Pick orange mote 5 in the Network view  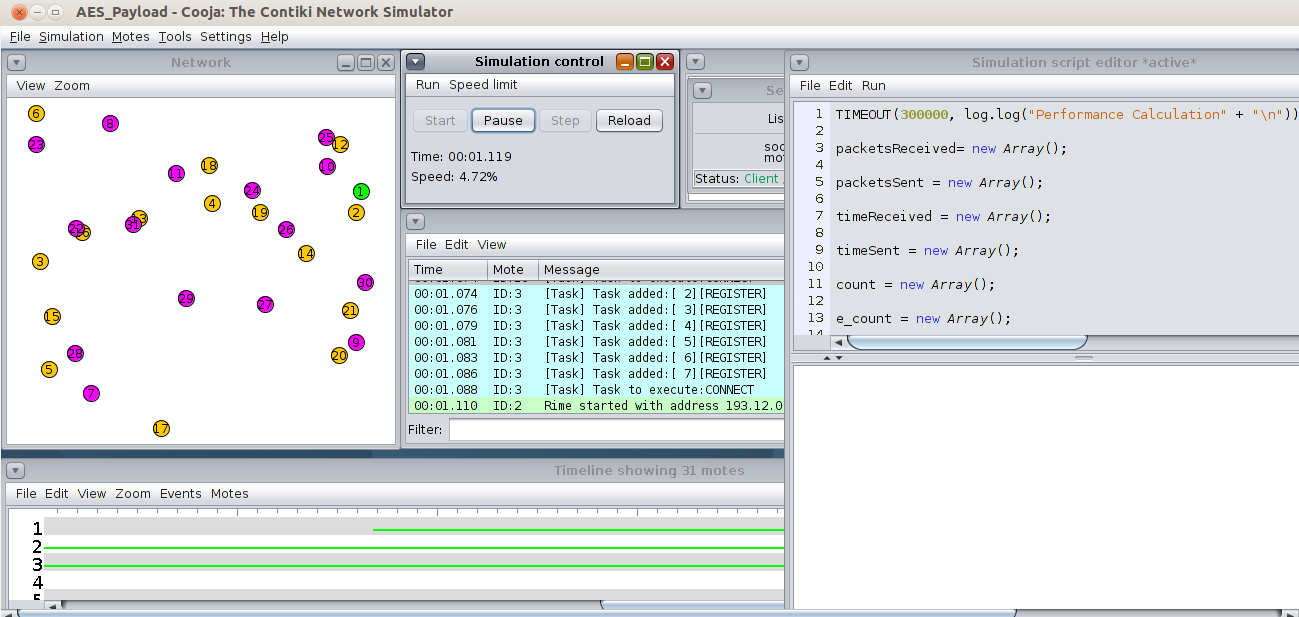click(49, 369)
